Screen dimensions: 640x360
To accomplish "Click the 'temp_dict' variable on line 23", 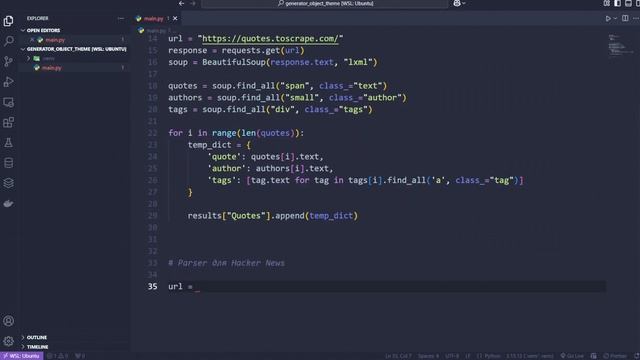I will [209, 145].
